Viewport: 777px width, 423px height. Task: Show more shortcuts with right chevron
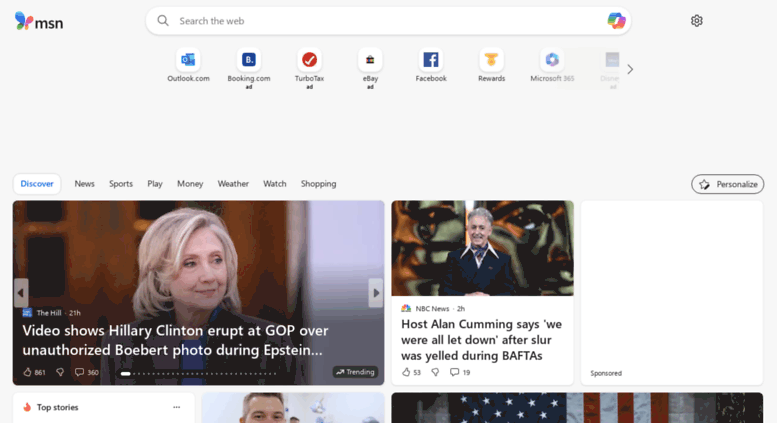click(630, 69)
